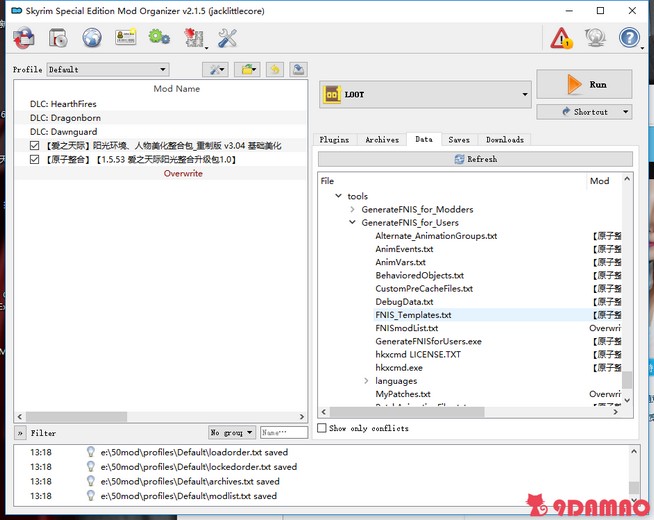The width and height of the screenshot is (654, 520).
Task: Toggle checkbox for 【原子整合】 mod
Action: point(35,160)
